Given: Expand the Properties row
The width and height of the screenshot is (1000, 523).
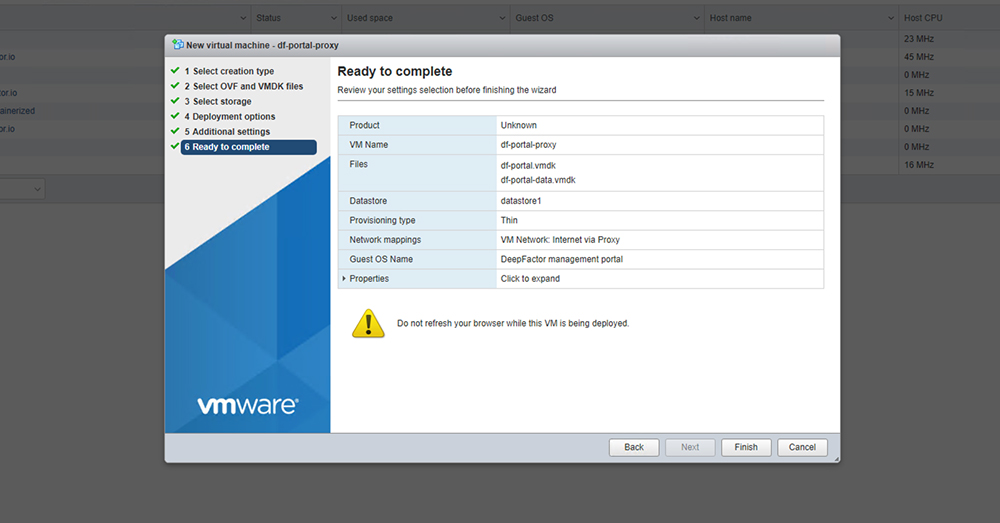Looking at the screenshot, I should coord(344,279).
